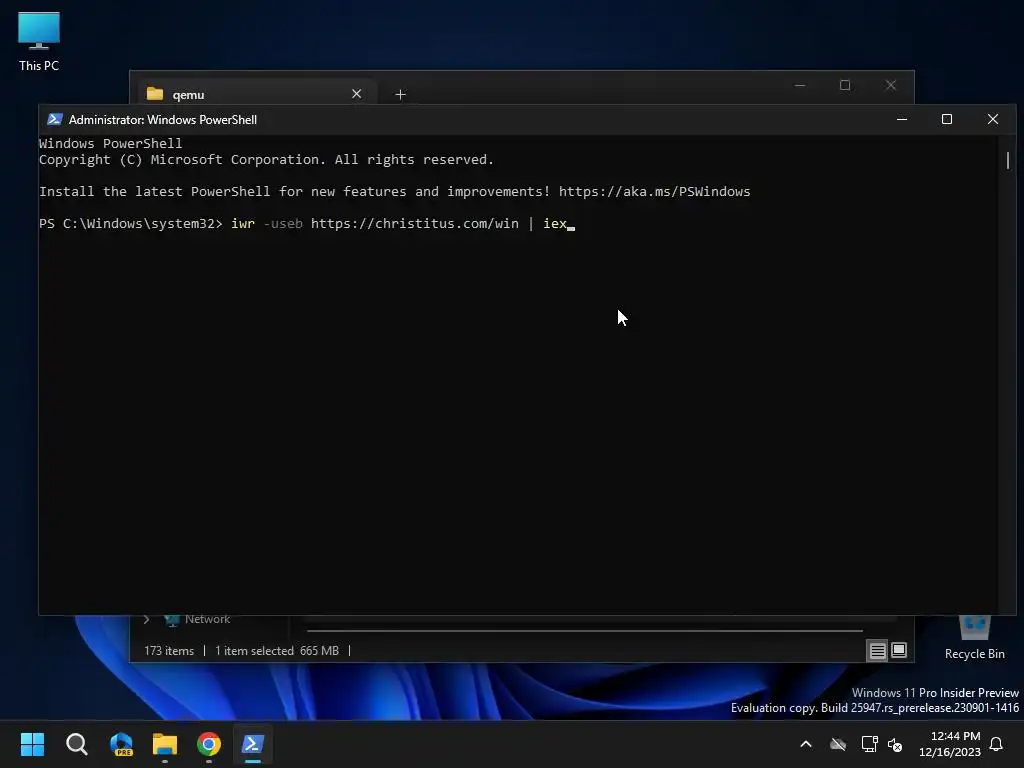Image resolution: width=1024 pixels, height=768 pixels.
Task: Switch Explorer to details view
Action: click(878, 650)
